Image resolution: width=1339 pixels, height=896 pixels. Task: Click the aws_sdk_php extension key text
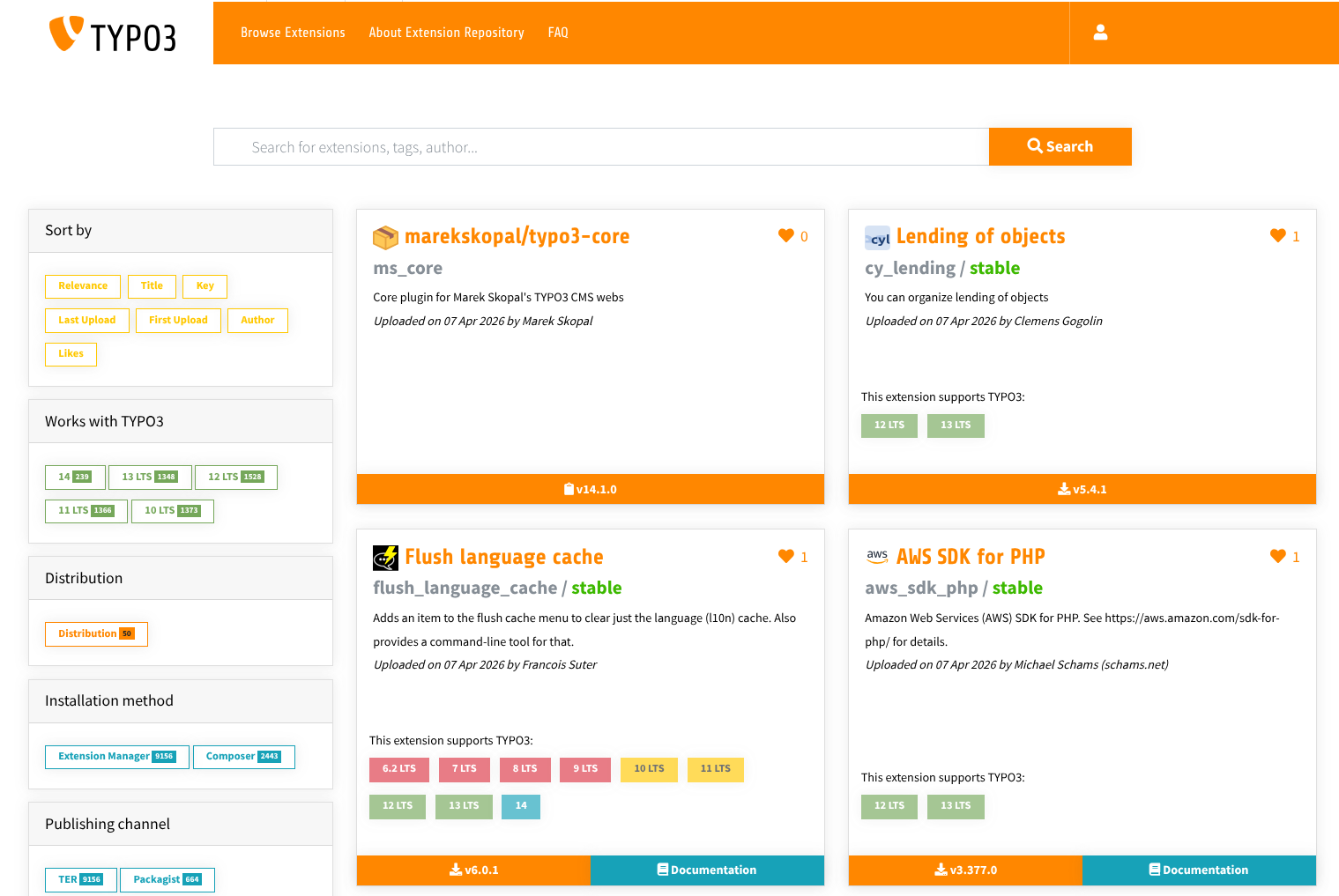tap(921, 589)
